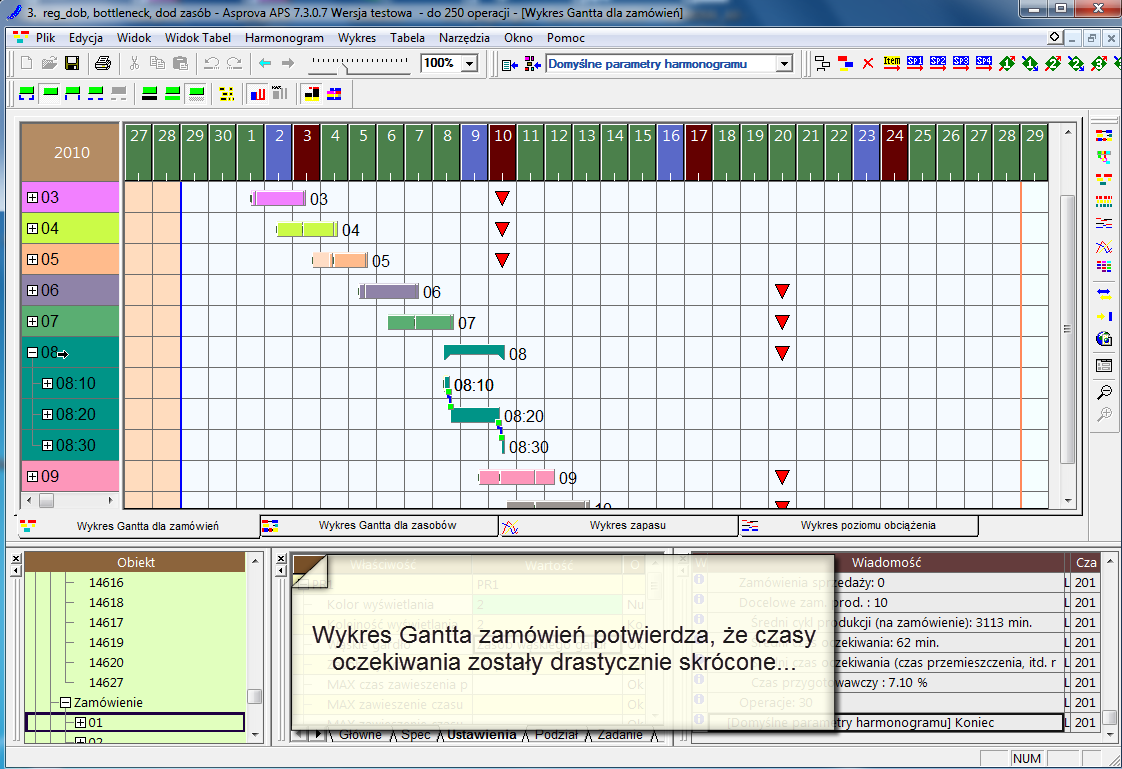Click the SP2 toolbar icon
The width and height of the screenshot is (1122, 769).
937,64
